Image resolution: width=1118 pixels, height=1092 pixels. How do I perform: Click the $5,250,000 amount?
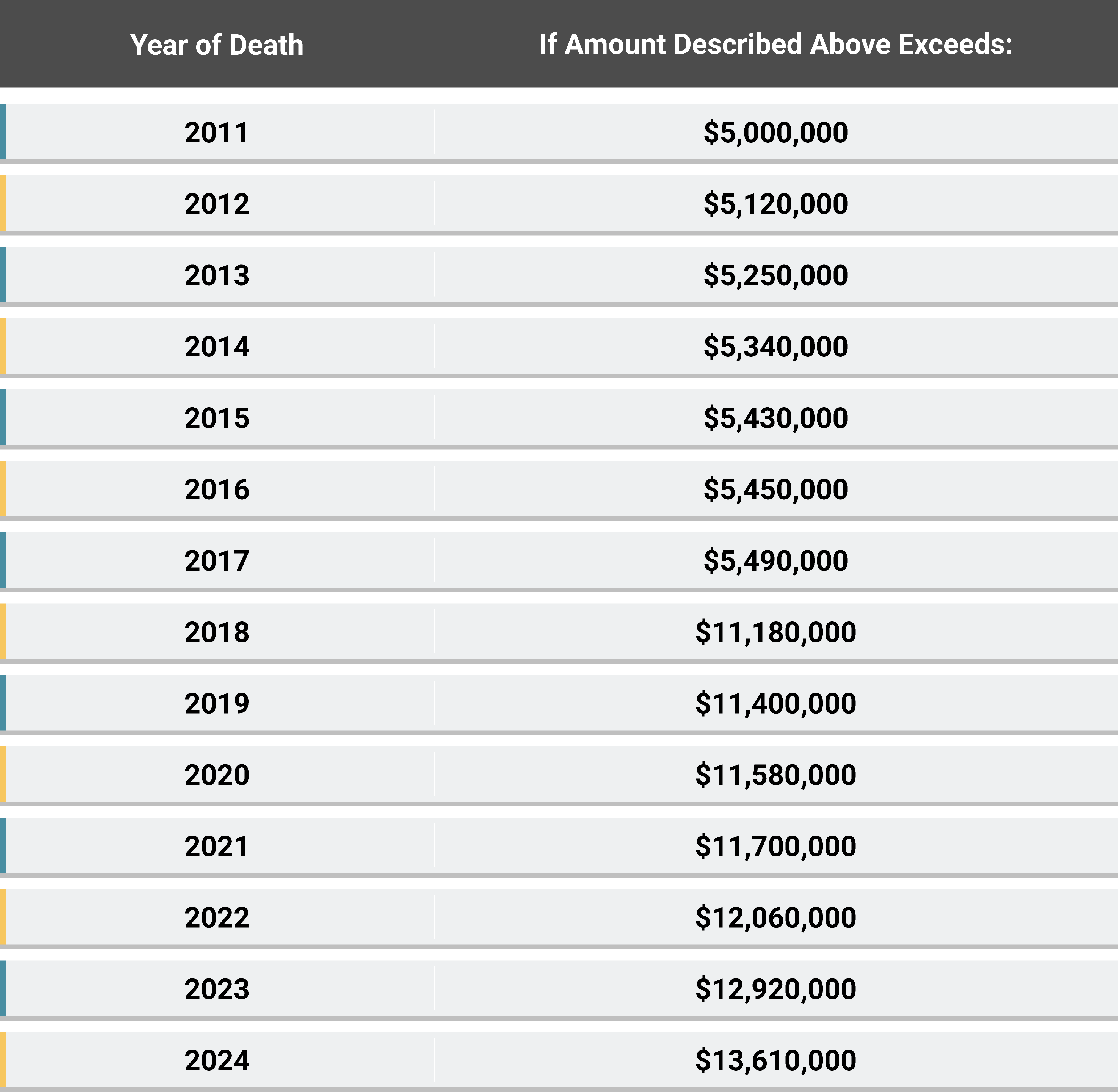coord(775,275)
